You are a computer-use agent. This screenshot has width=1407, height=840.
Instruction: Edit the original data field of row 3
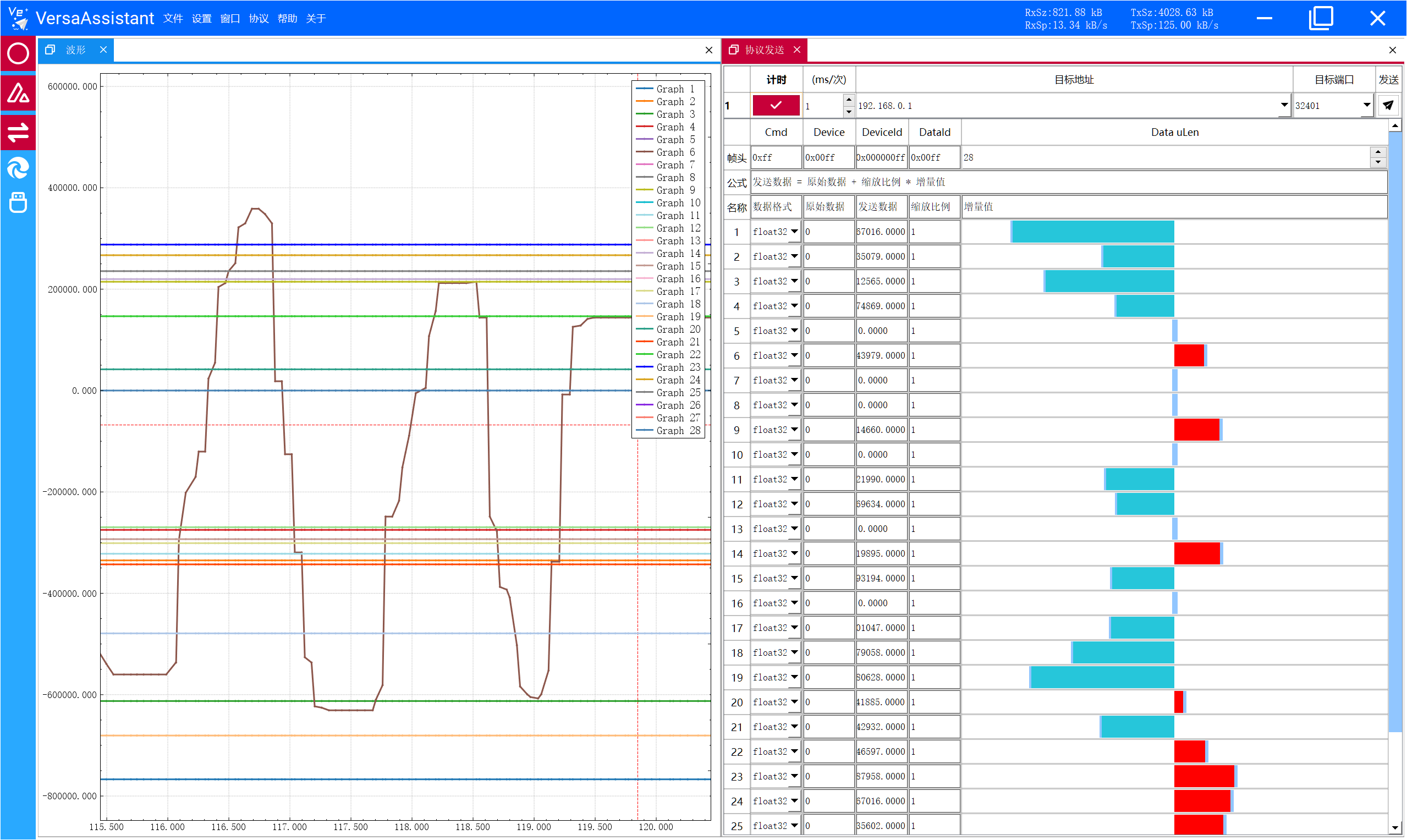pos(828,281)
